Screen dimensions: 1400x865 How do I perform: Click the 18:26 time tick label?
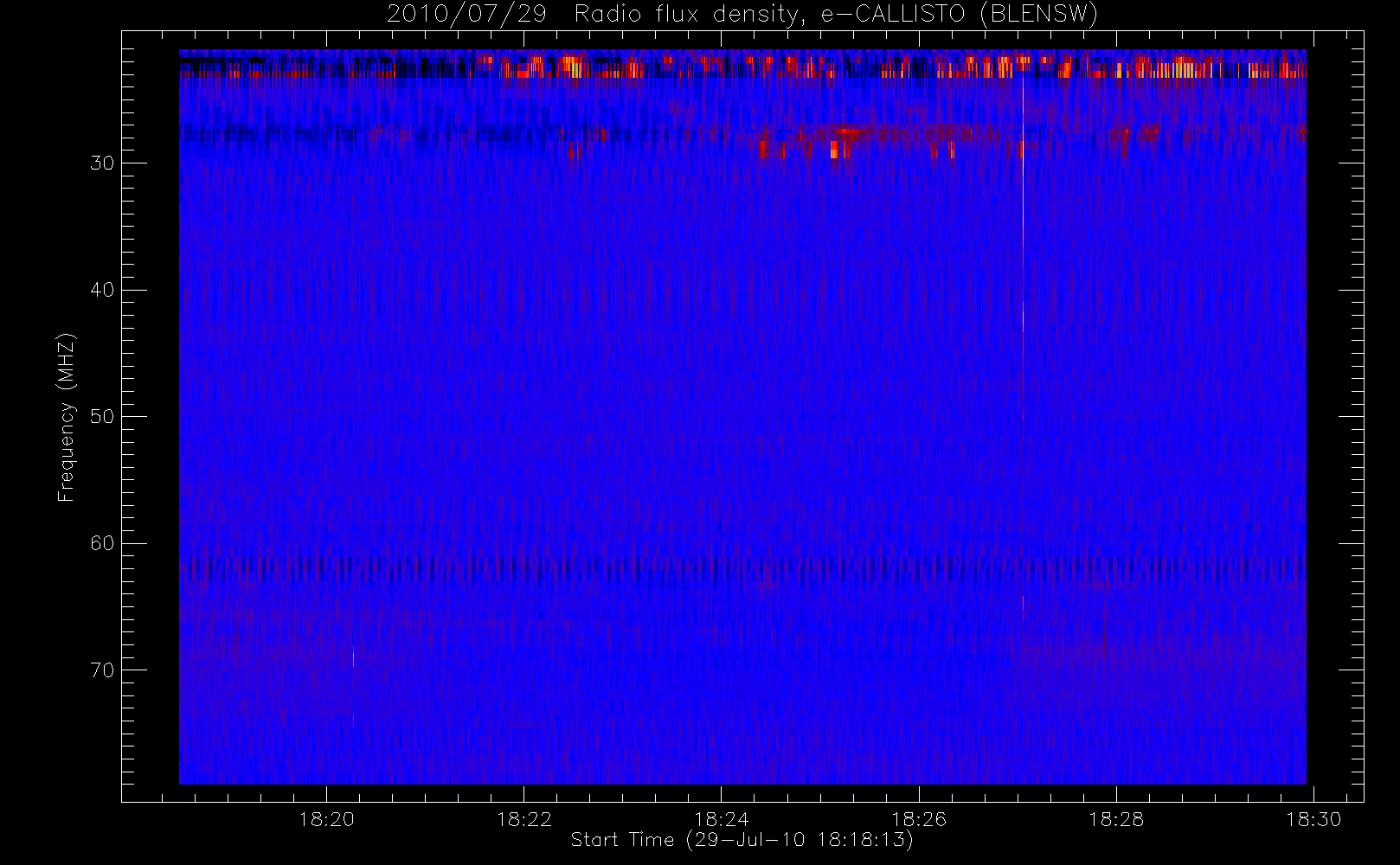tap(918, 819)
